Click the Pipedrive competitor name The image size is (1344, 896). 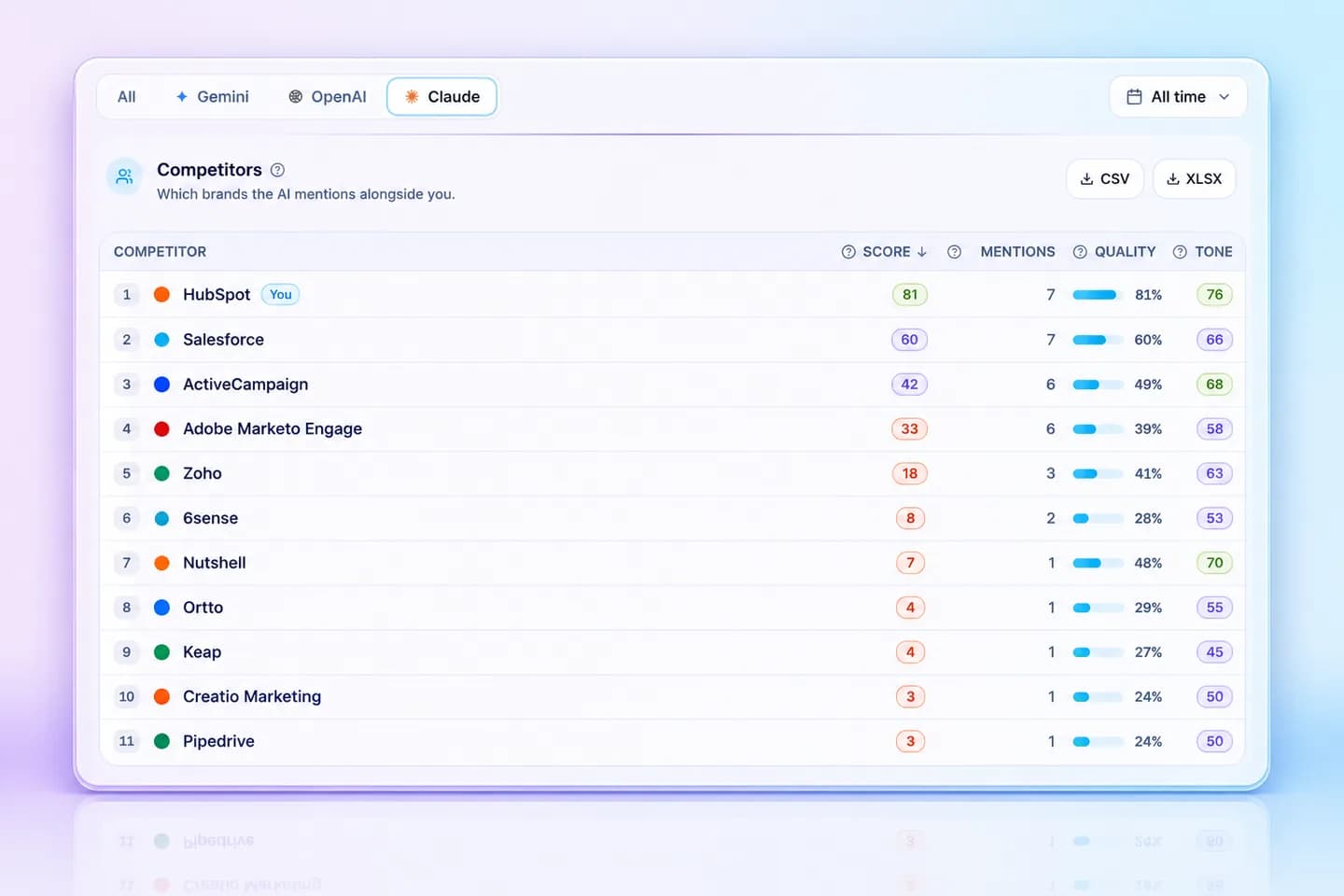click(218, 741)
